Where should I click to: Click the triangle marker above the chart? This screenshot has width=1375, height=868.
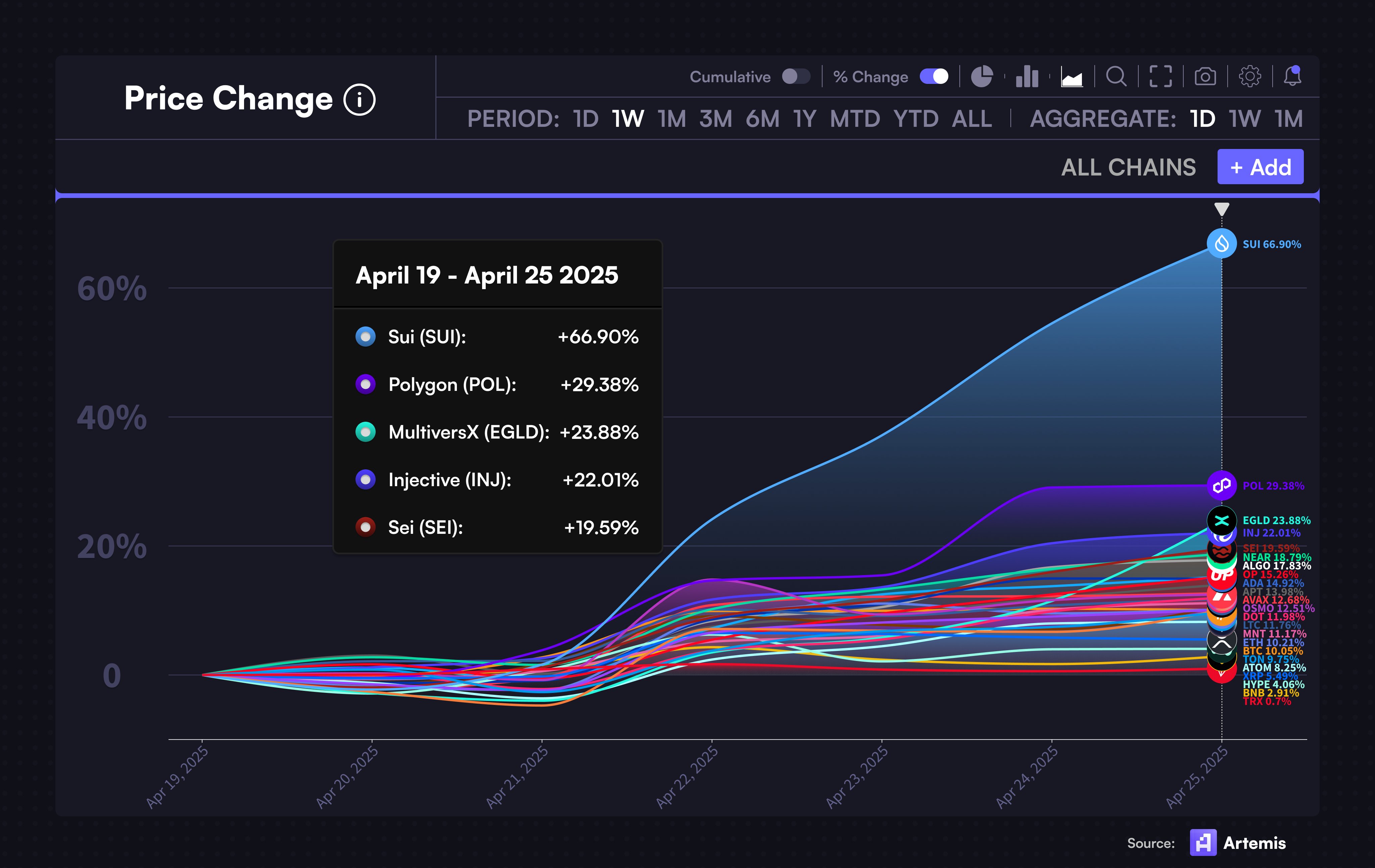tap(1221, 209)
